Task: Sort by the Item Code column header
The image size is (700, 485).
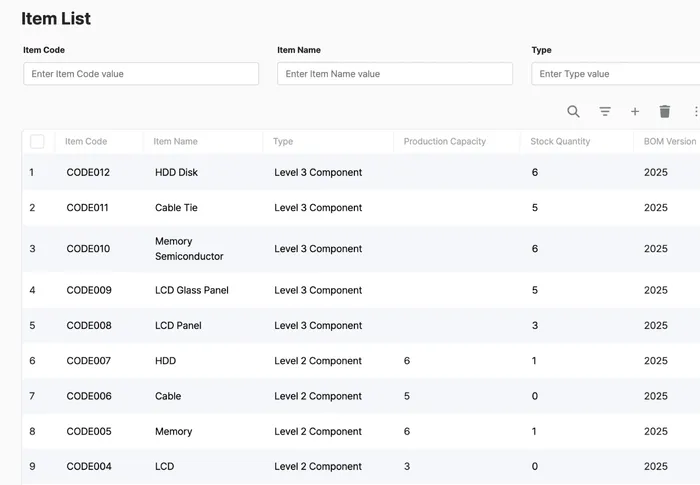Action: pos(86,142)
